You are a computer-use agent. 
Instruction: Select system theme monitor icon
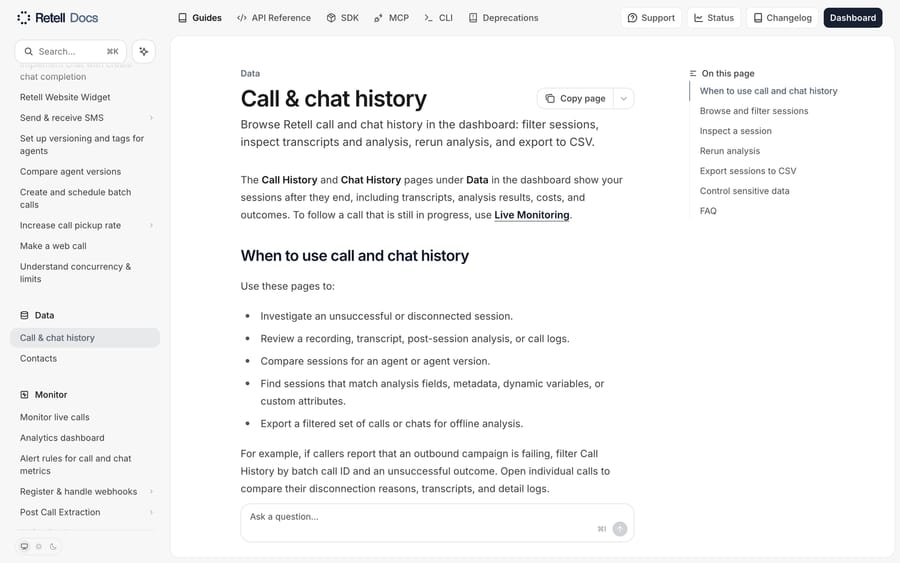point(24,546)
